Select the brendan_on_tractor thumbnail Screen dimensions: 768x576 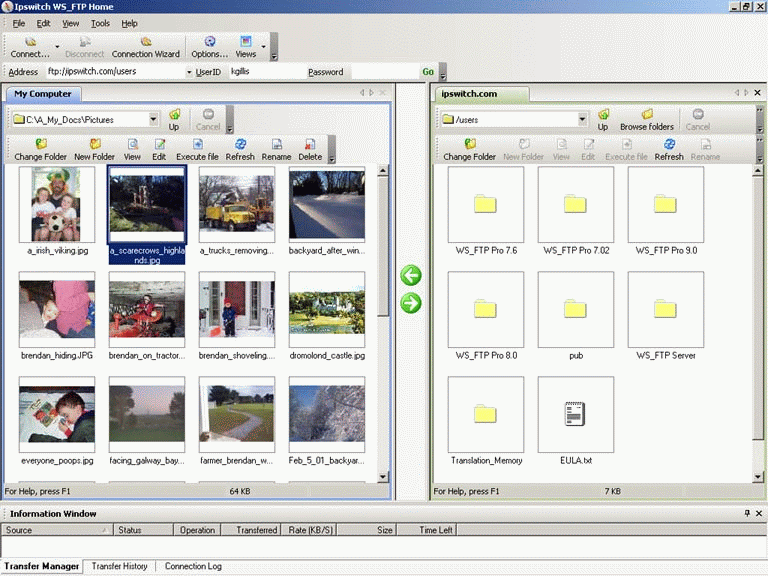click(147, 309)
